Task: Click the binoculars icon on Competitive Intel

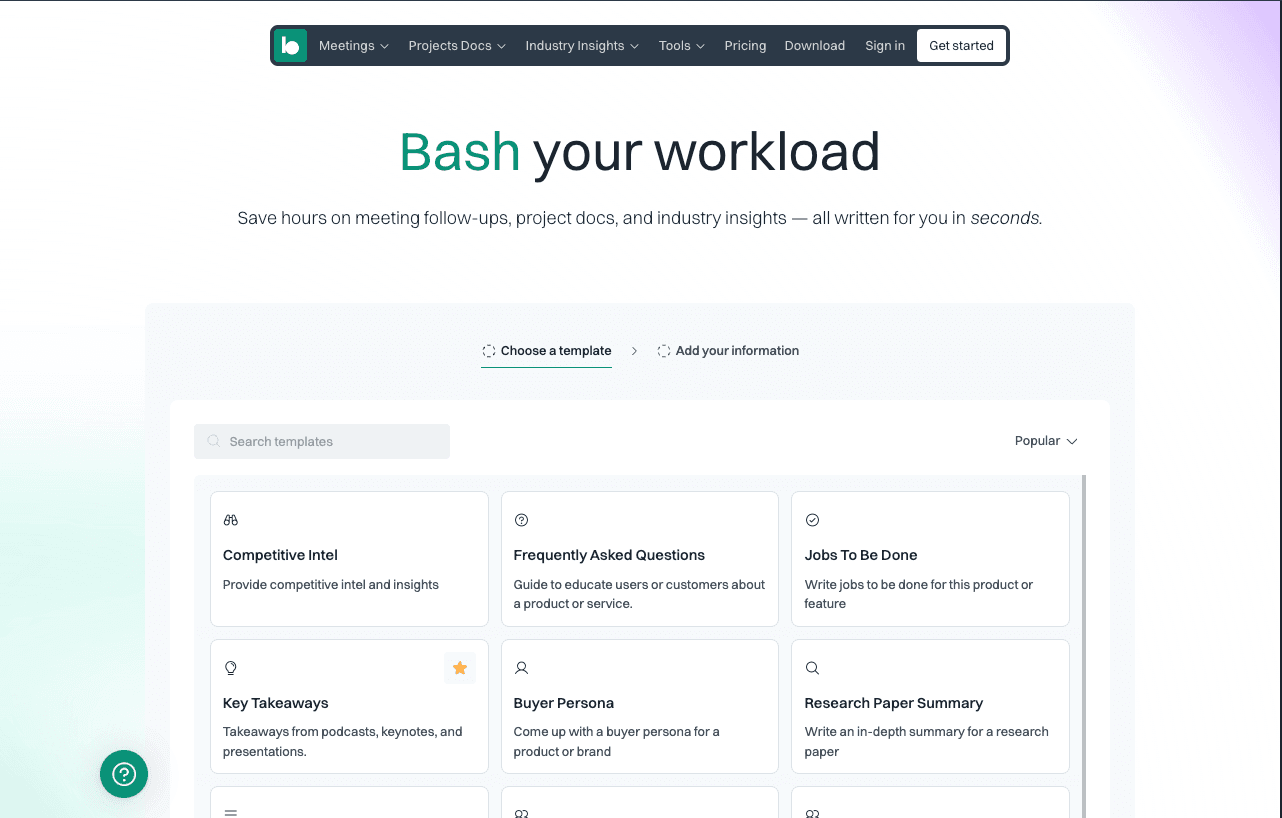Action: [x=231, y=520]
